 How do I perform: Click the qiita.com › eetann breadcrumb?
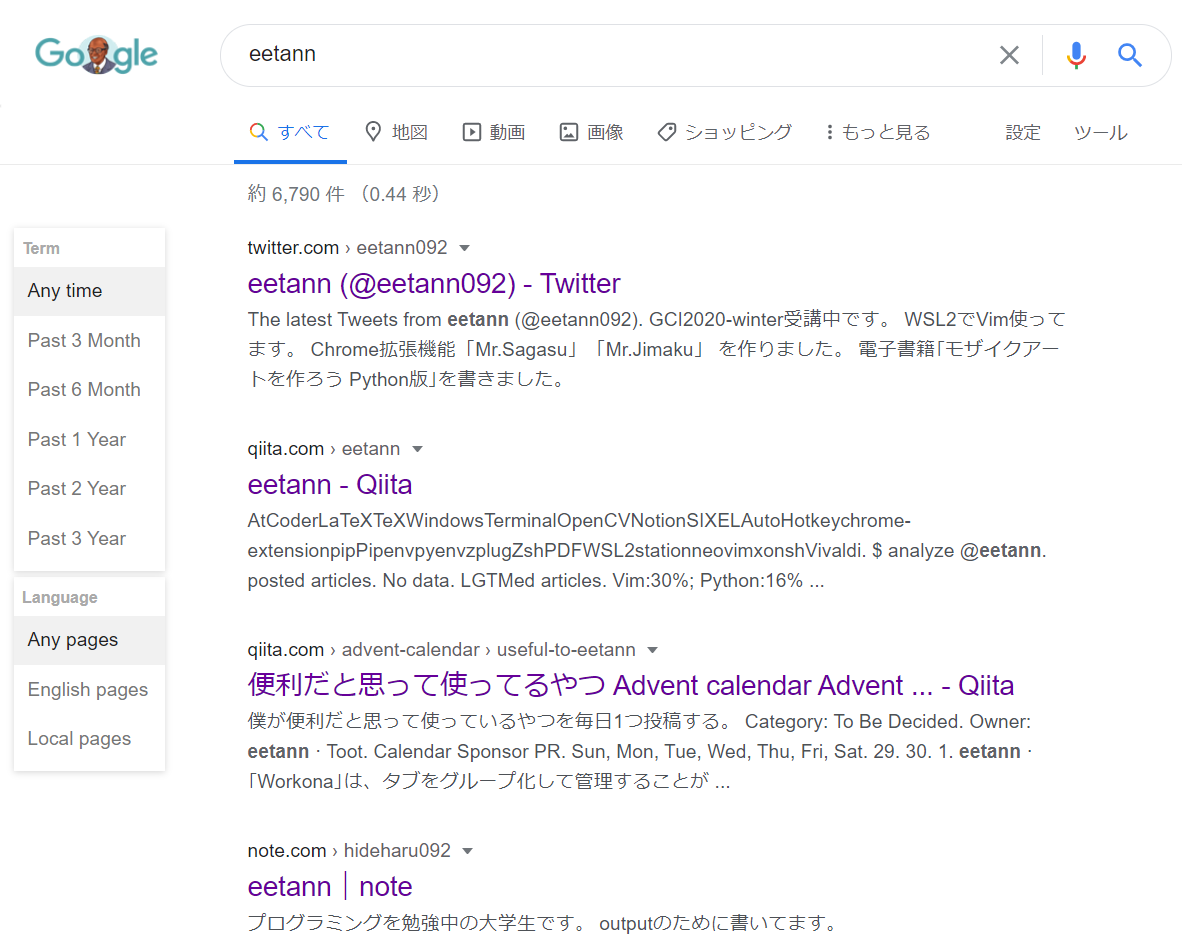point(323,449)
